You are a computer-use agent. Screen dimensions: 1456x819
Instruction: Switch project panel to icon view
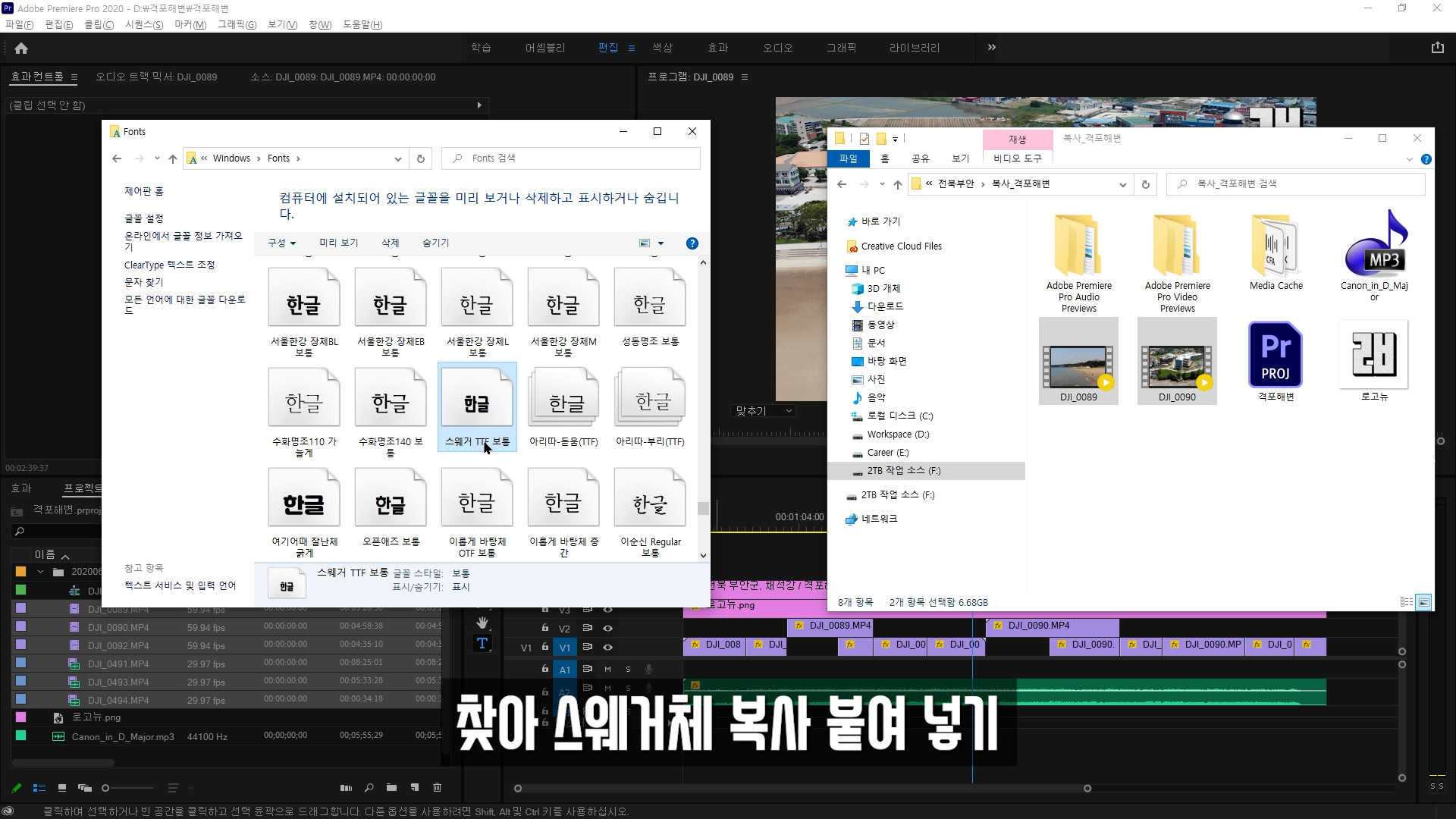pos(62,788)
